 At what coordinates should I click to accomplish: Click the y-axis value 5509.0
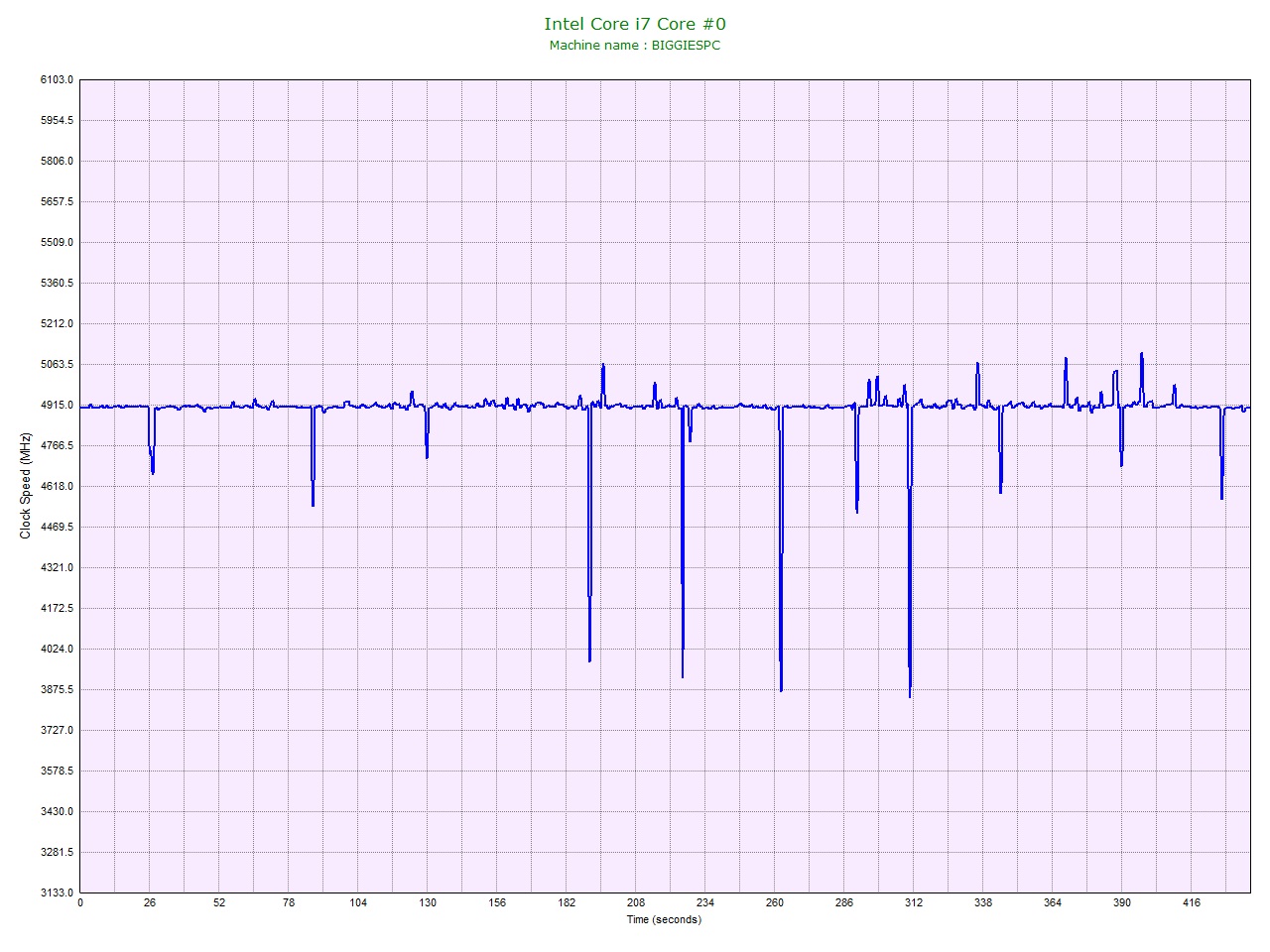pyautogui.click(x=58, y=242)
